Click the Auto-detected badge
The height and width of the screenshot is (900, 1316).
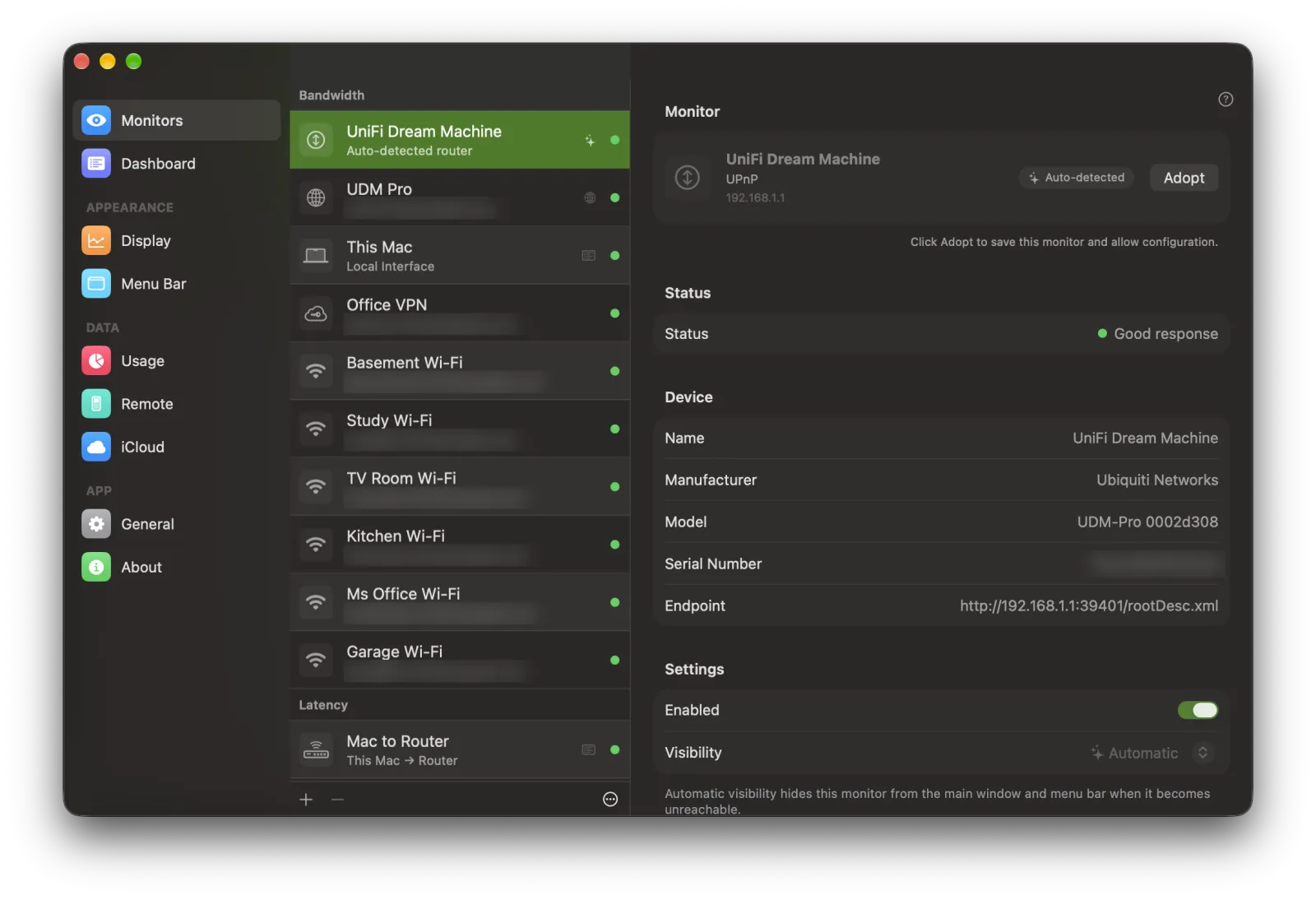pyautogui.click(x=1077, y=178)
